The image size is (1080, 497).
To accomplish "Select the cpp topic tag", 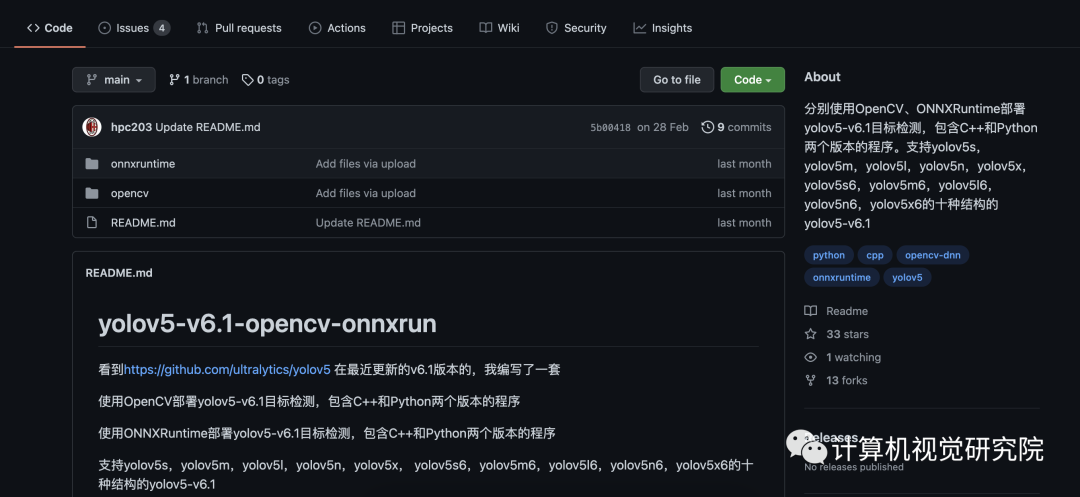I will [875, 255].
